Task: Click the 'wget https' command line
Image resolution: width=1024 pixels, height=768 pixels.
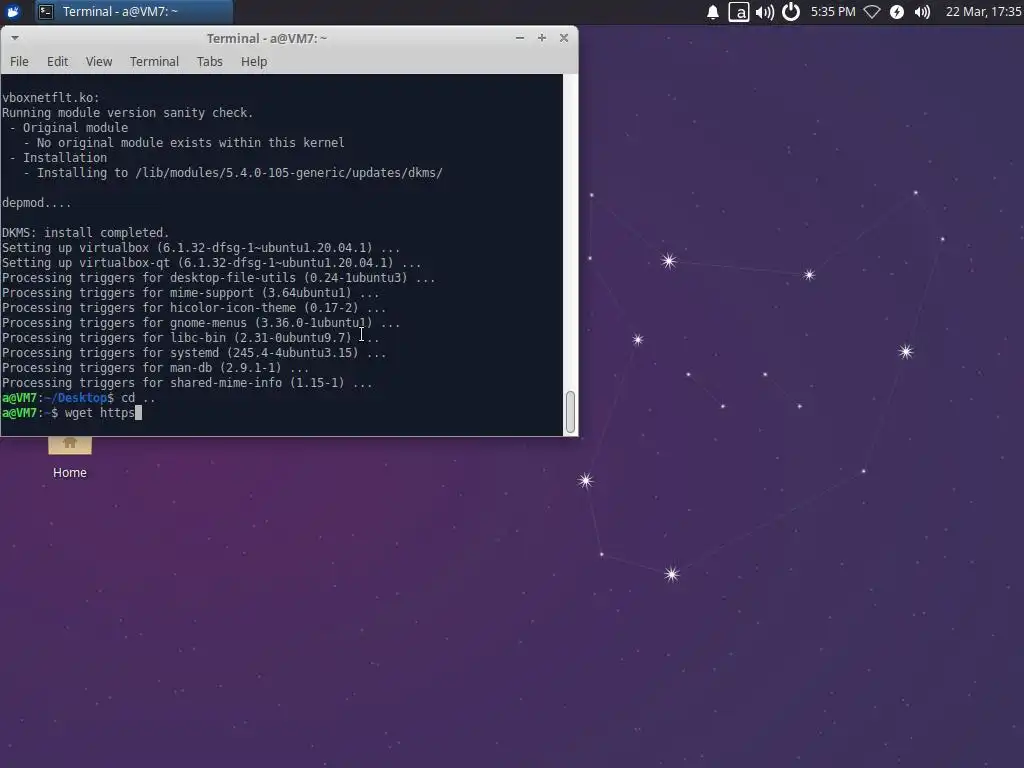Action: coord(72,413)
